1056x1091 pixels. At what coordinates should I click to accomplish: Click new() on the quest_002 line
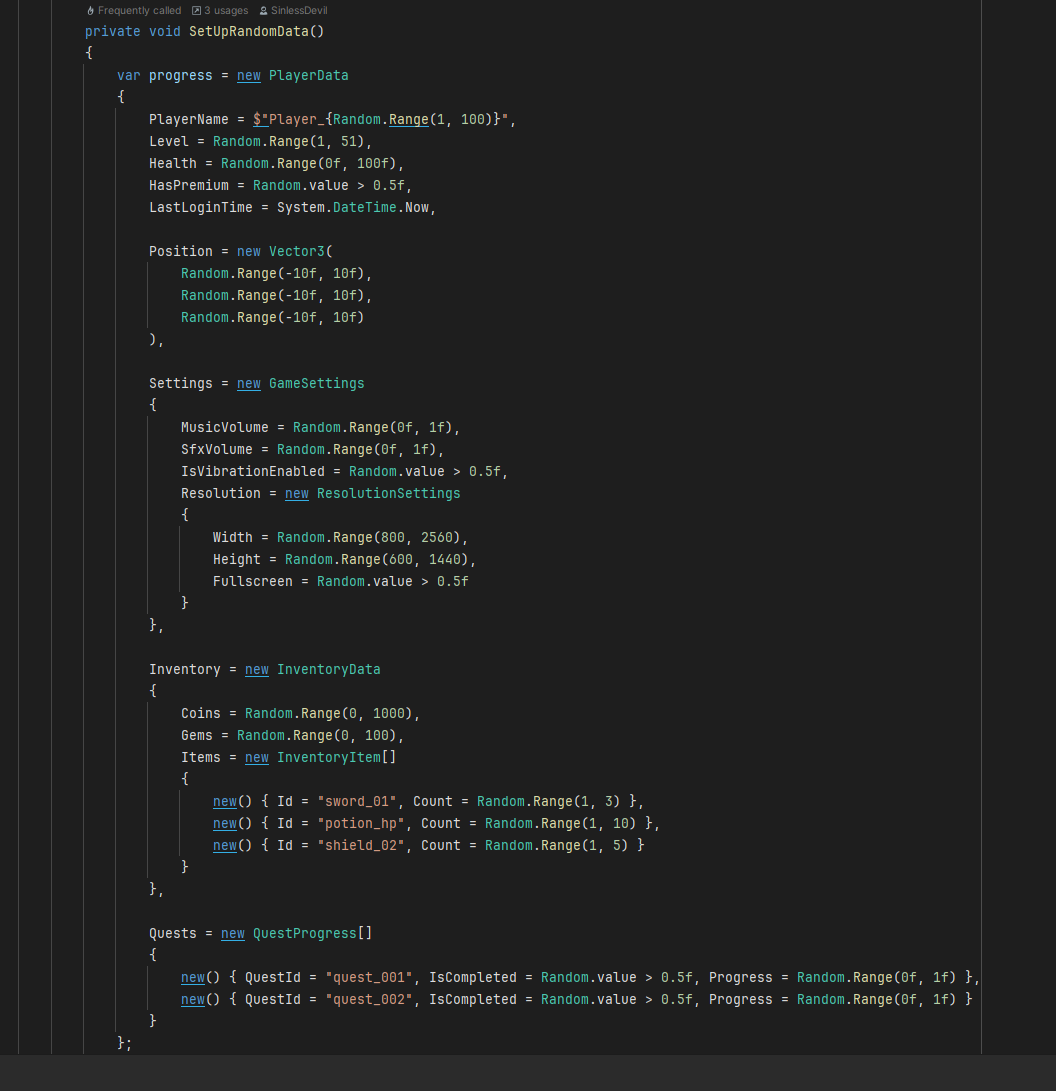point(201,1000)
